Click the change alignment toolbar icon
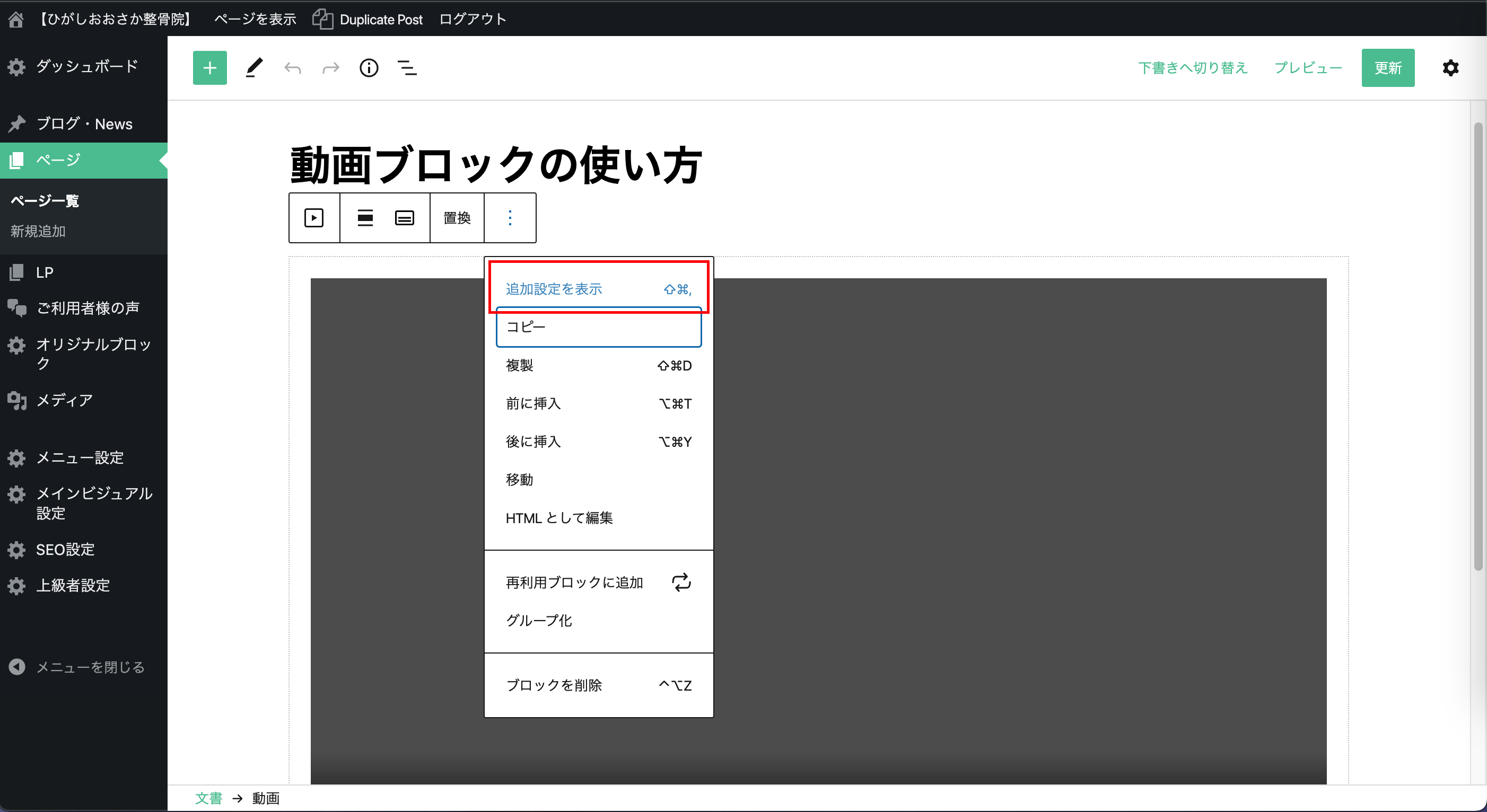Screen dimensions: 1487x812 (365, 218)
